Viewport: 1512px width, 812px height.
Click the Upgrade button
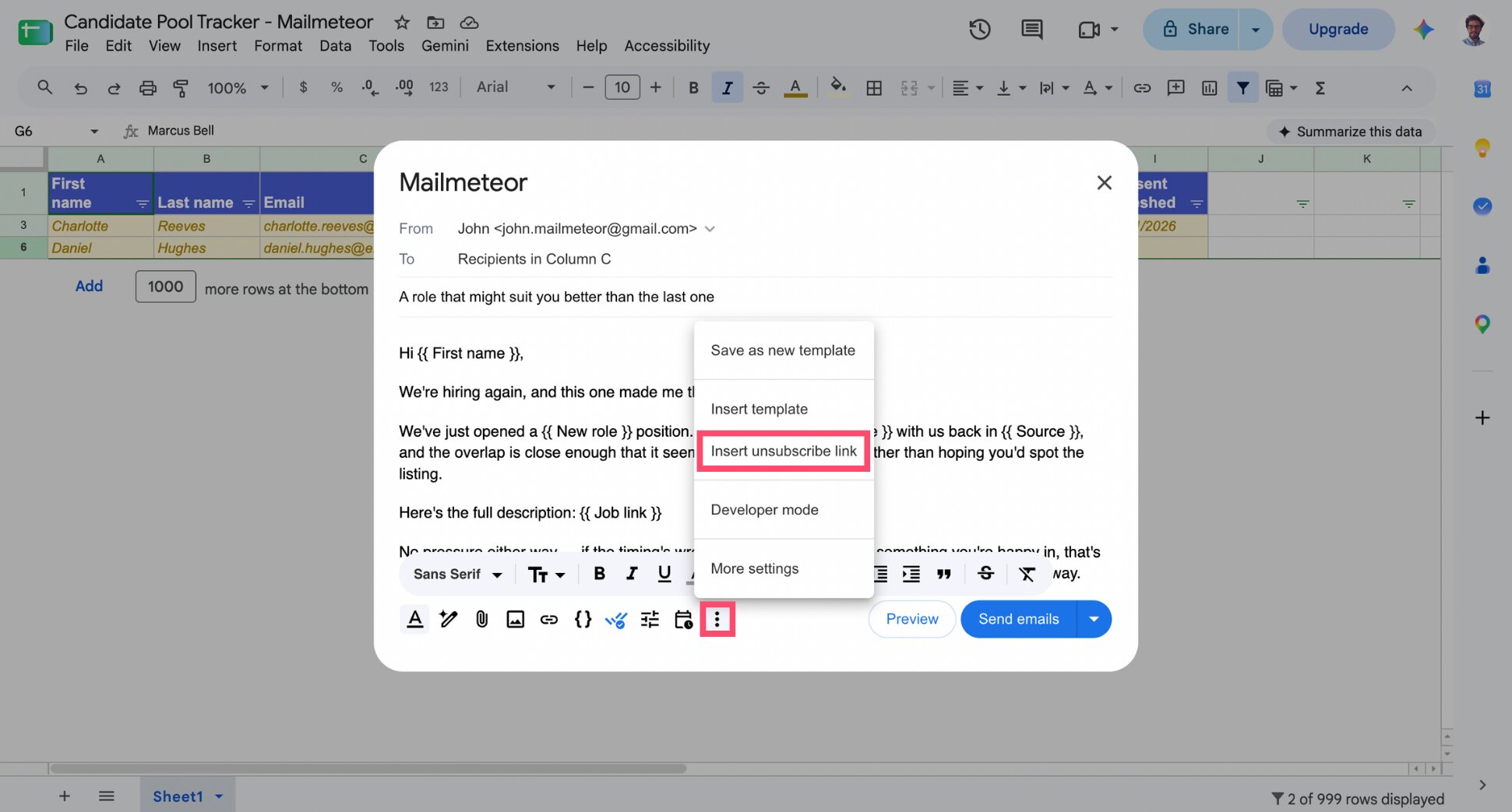[1338, 30]
